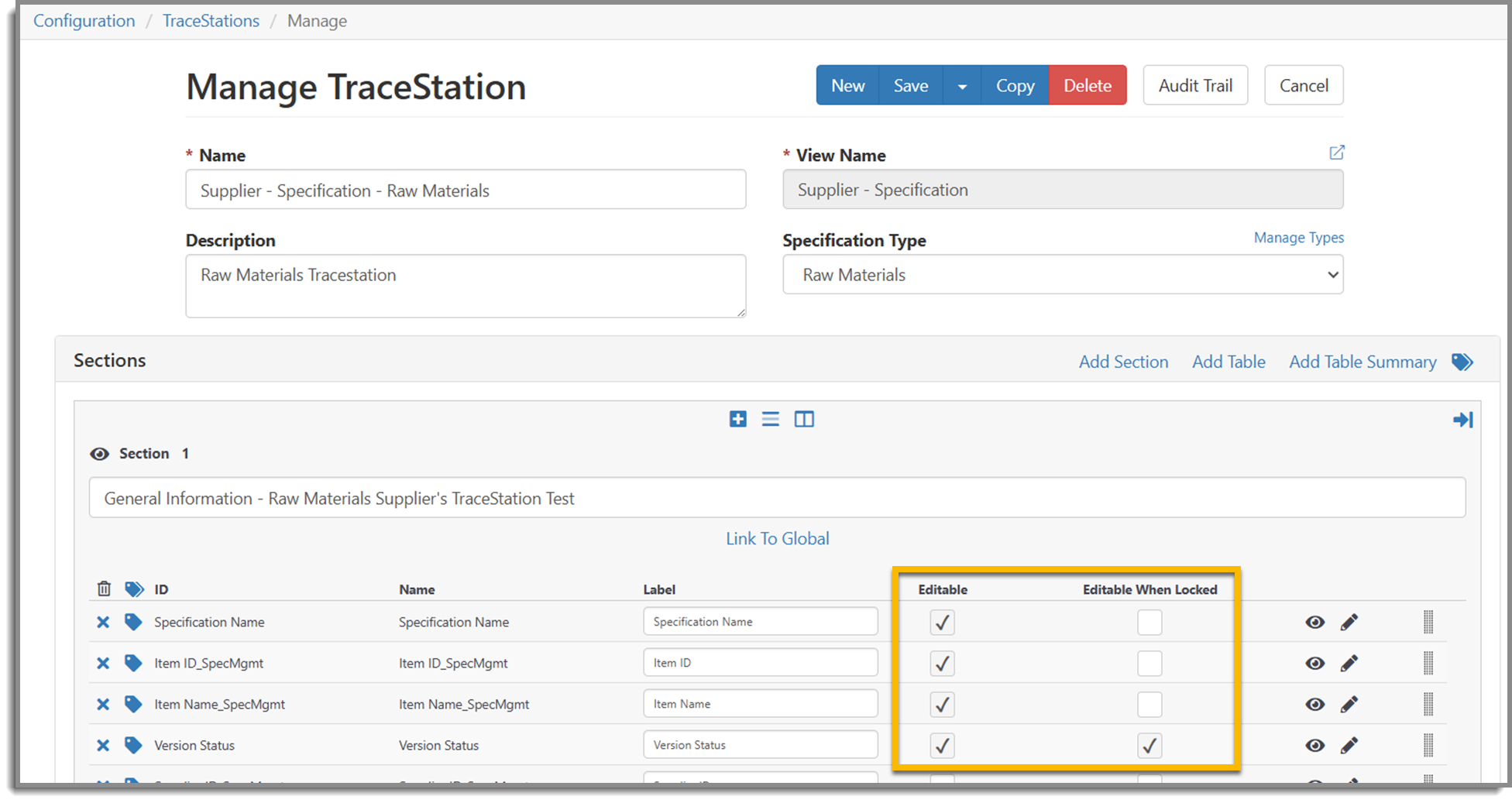Click the drag handle on Version Status row
Viewport: 1512px width, 803px height.
click(x=1428, y=745)
